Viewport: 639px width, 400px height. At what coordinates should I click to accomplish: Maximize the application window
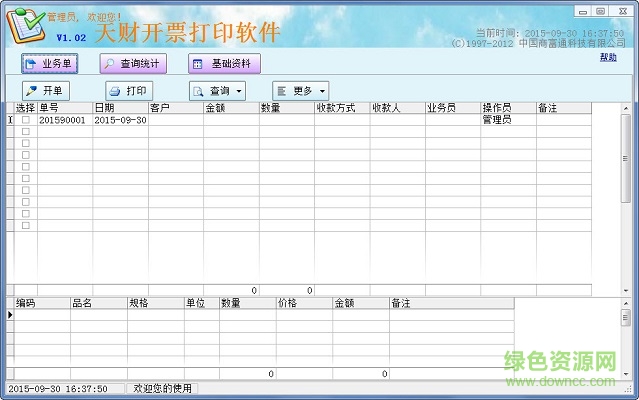click(600, 11)
